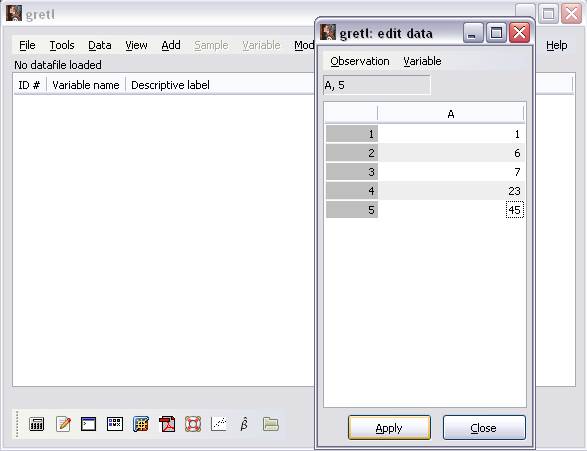Click row header 4
The width and height of the screenshot is (587, 451).
[352, 191]
